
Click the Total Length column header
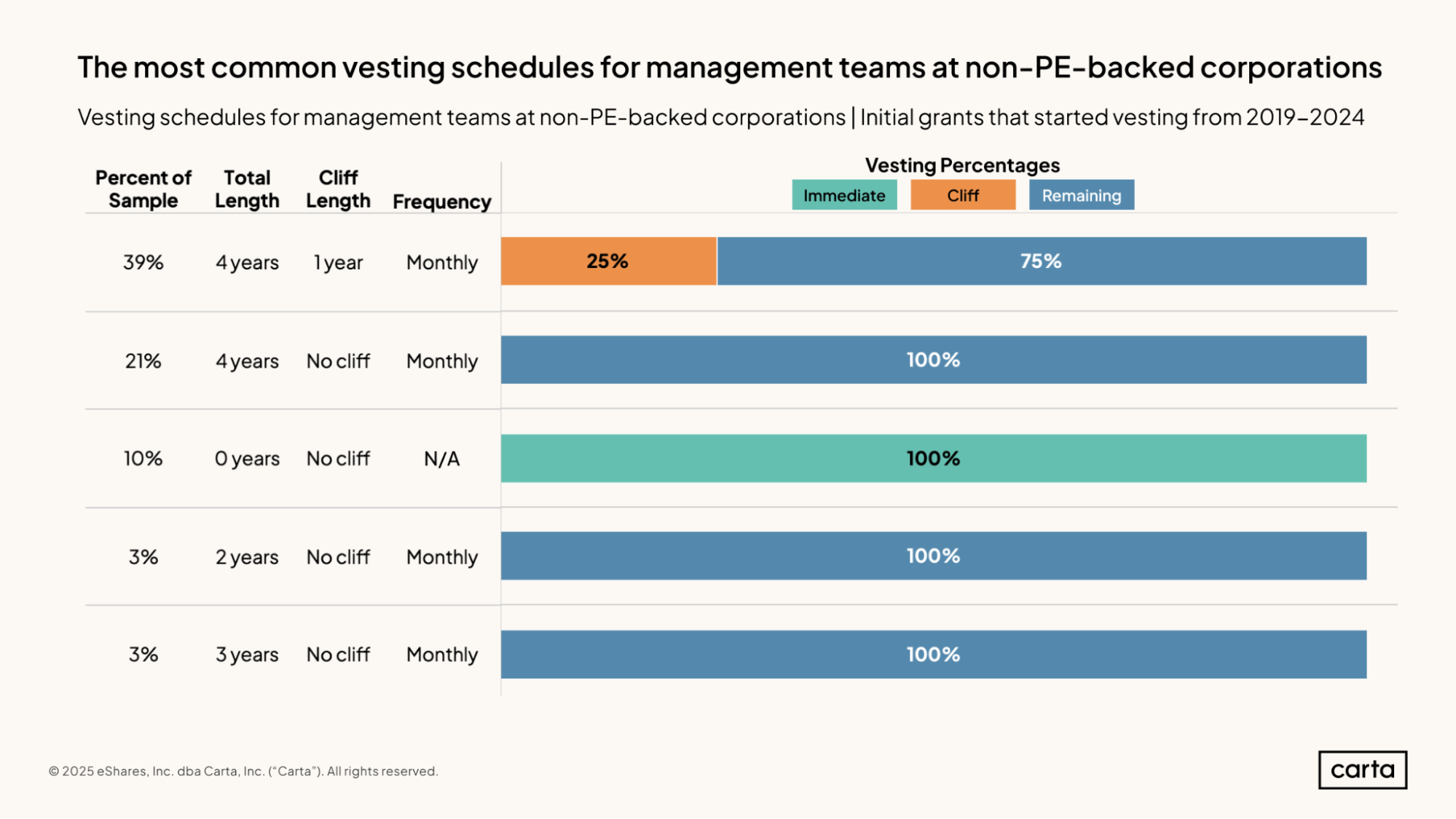pos(247,189)
